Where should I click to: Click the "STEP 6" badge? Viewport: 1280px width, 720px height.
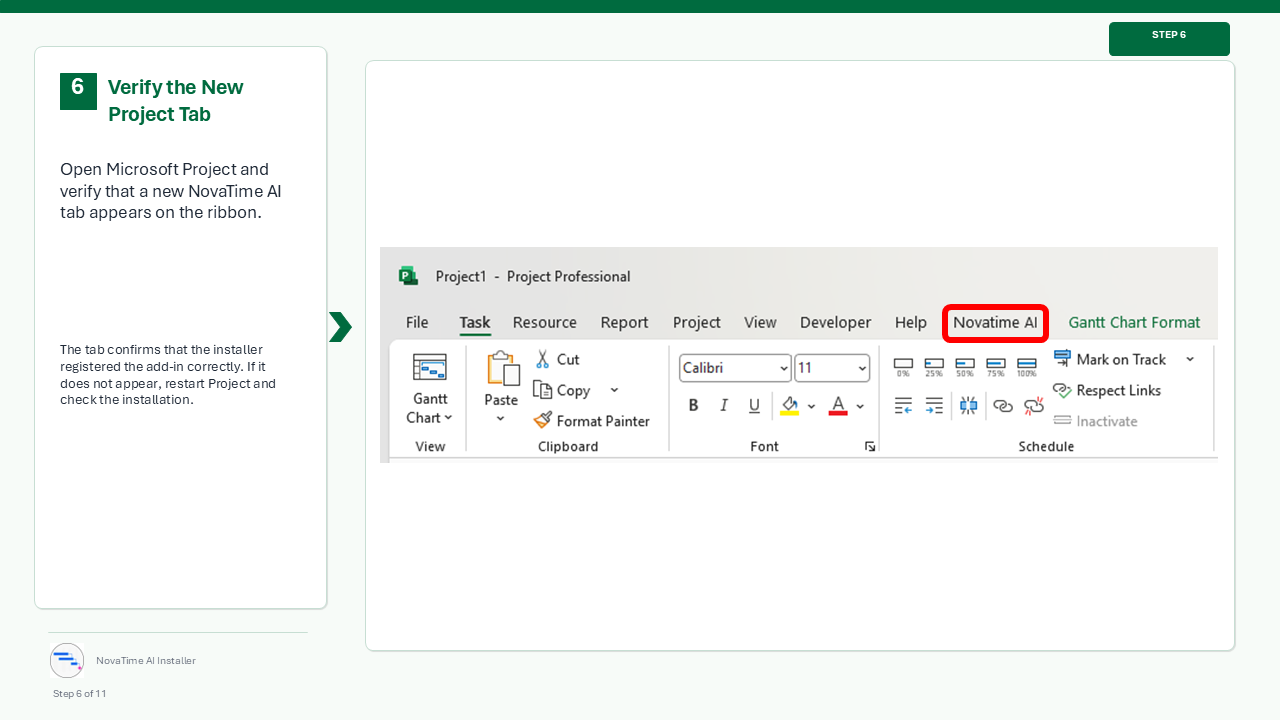(1169, 38)
